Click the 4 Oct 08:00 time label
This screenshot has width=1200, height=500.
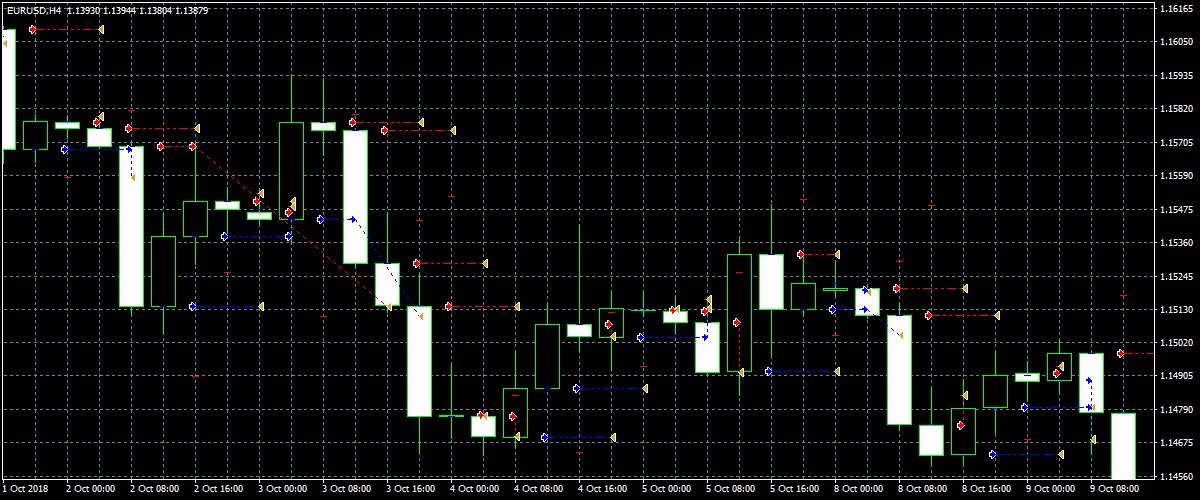tap(537, 490)
